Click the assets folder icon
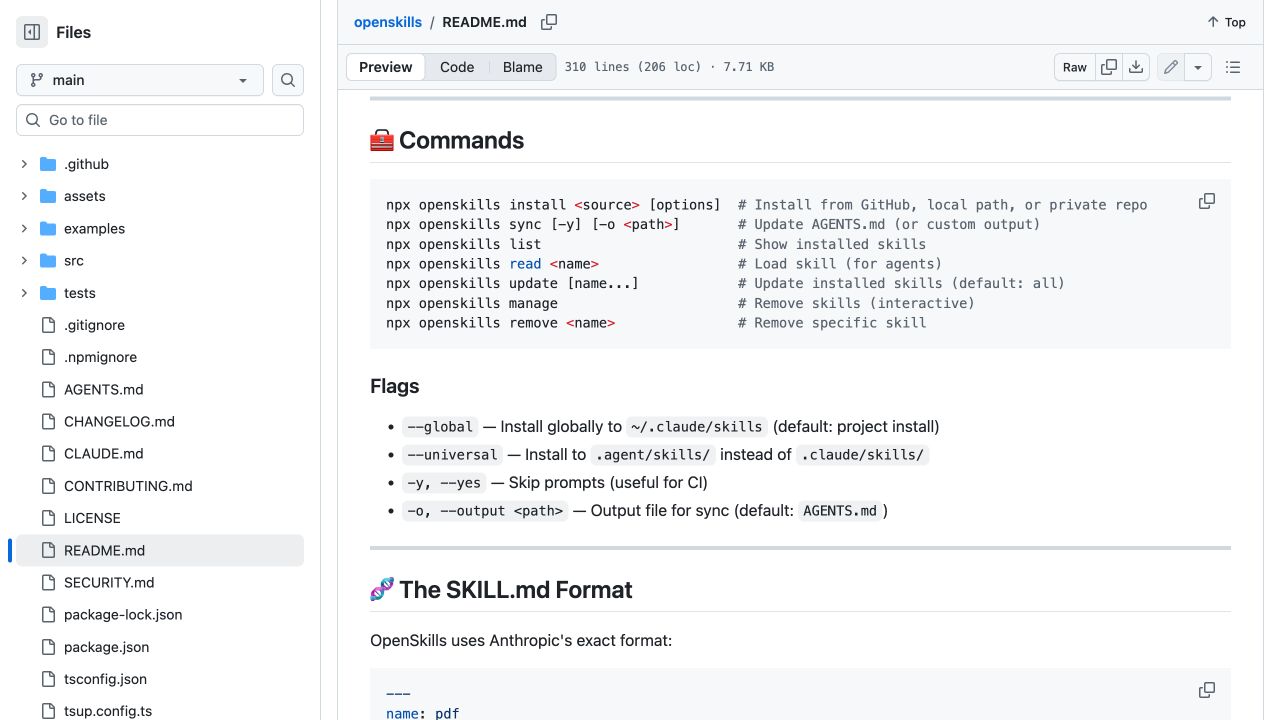1280x720 pixels. click(48, 196)
